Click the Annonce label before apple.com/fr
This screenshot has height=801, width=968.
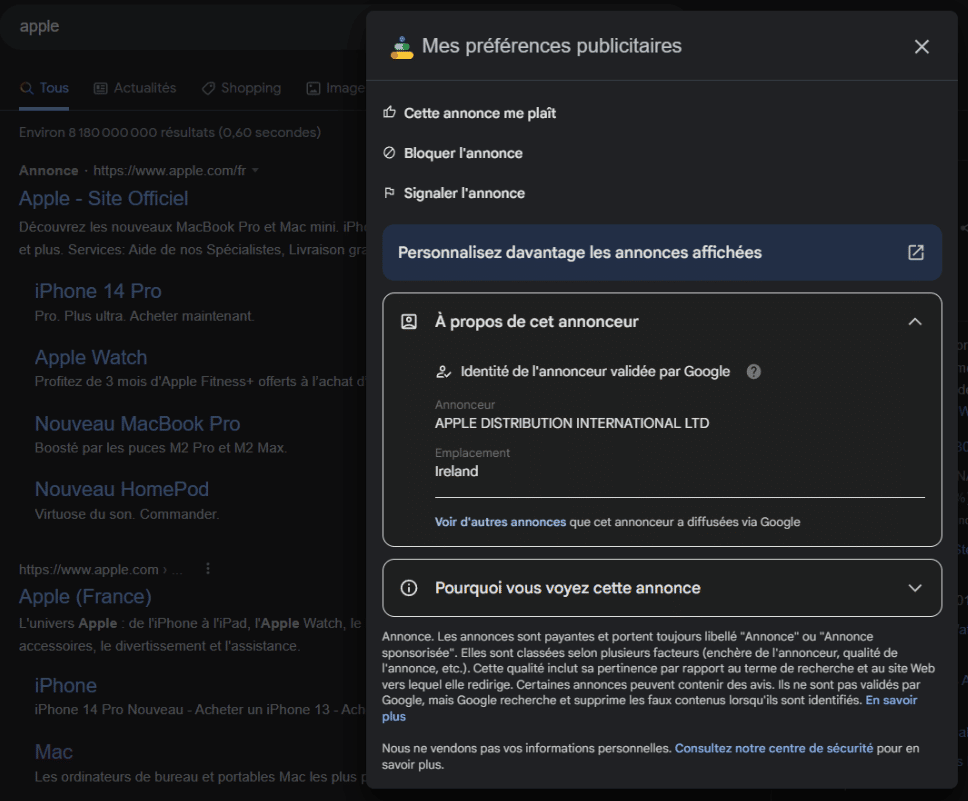49,170
